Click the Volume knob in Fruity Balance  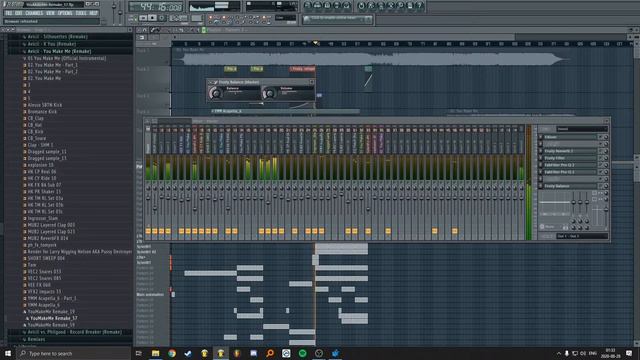point(269,93)
